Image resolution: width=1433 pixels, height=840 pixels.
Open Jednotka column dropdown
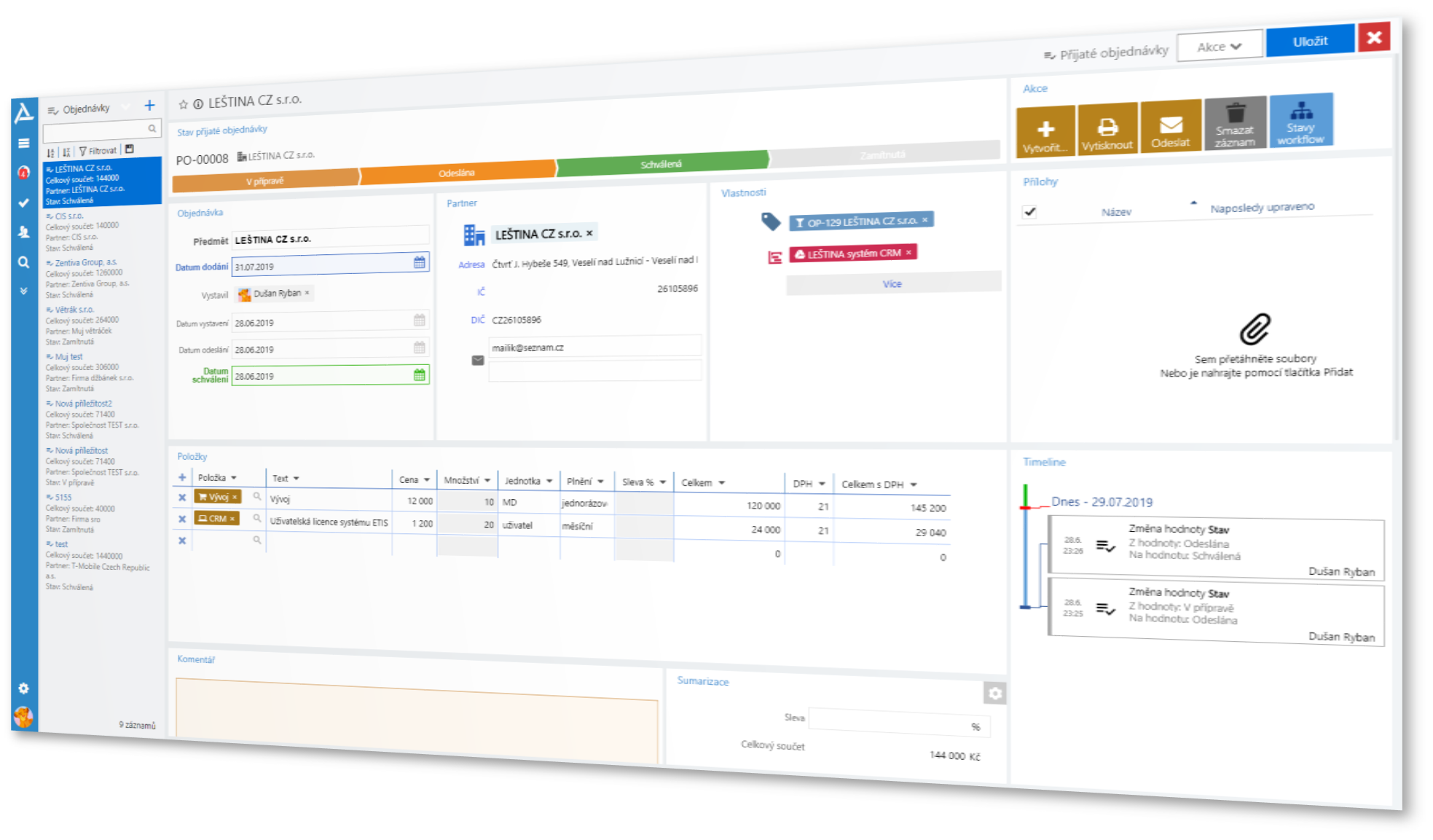click(x=549, y=481)
